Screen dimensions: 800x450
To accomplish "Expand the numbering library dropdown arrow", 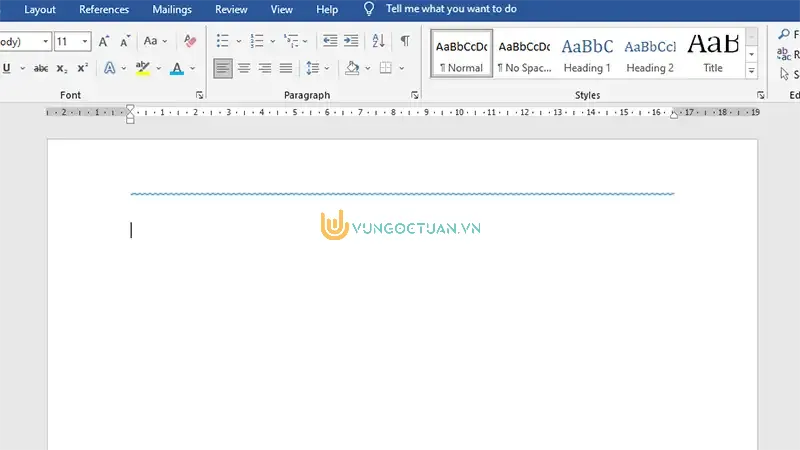I will pyautogui.click(x=272, y=41).
